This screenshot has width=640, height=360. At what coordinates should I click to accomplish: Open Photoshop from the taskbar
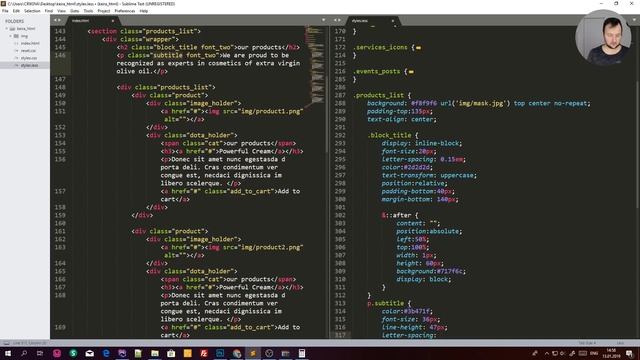pos(220,353)
